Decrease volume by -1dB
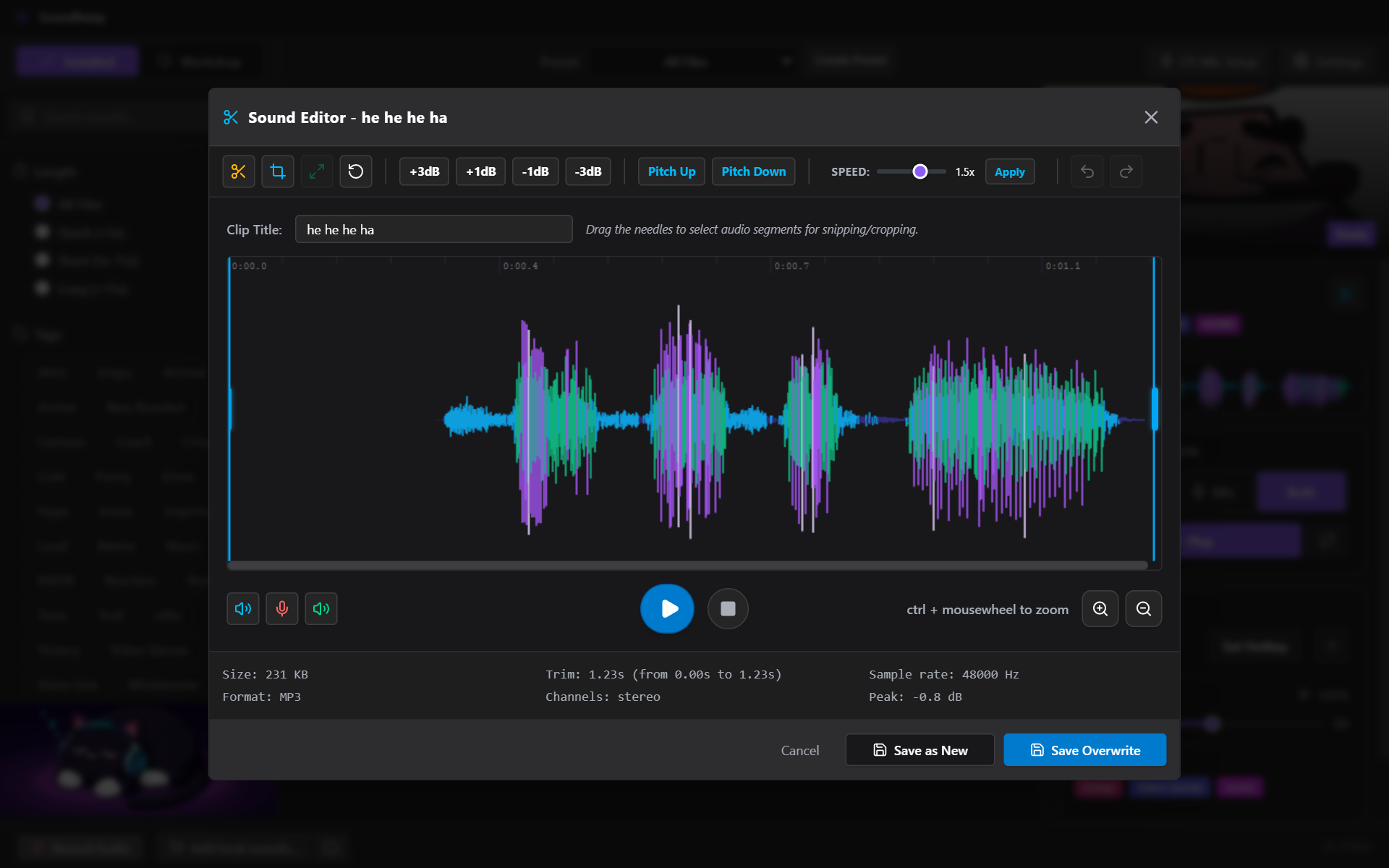Image resolution: width=1389 pixels, height=868 pixels. 535,171
